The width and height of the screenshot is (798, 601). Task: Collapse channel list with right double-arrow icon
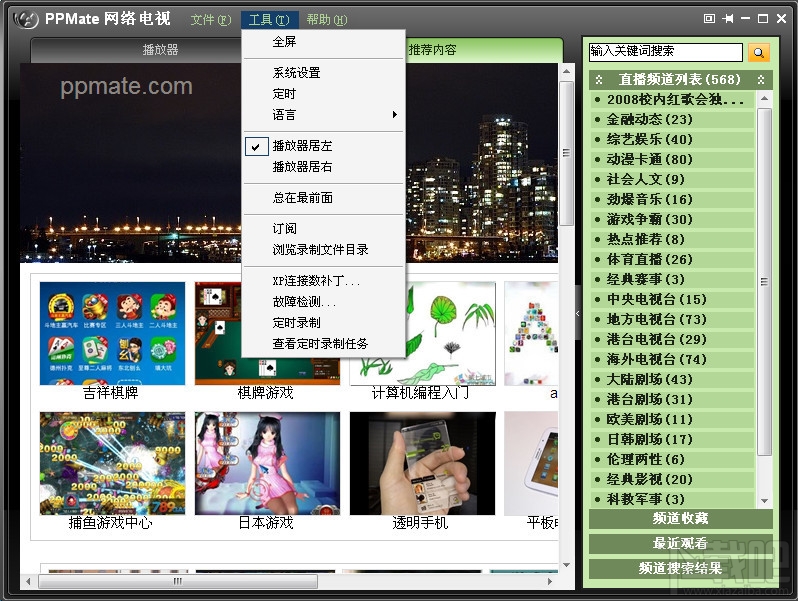click(761, 79)
